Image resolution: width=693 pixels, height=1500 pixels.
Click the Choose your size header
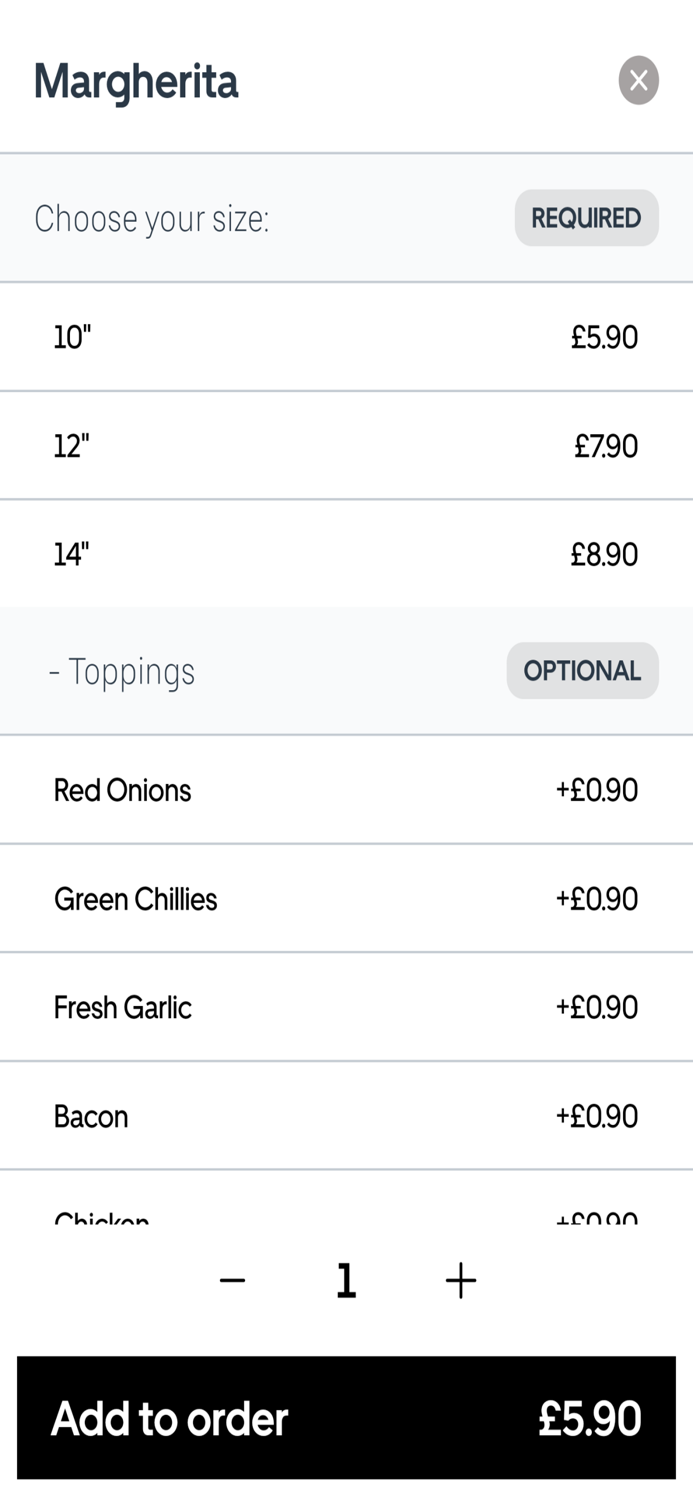152,218
